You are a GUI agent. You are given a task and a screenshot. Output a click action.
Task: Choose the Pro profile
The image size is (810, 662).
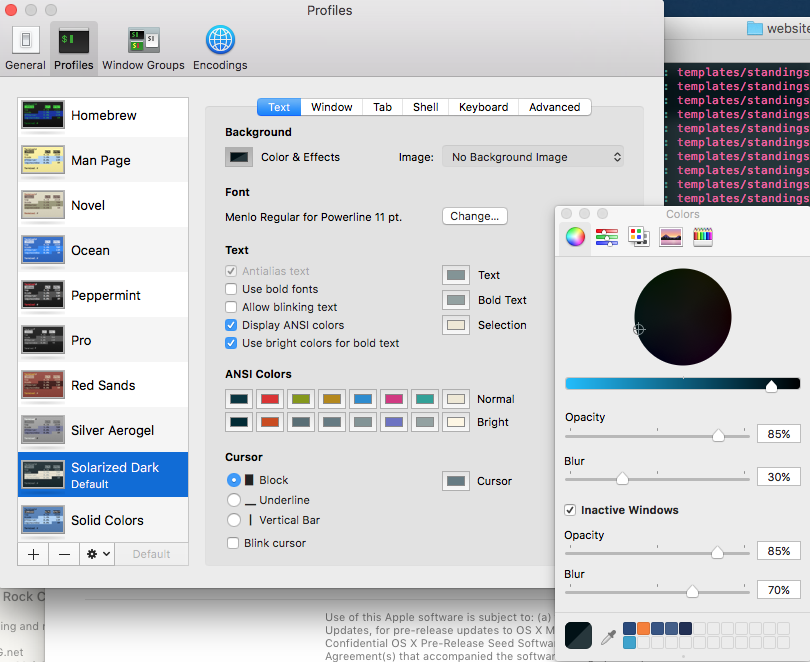(x=103, y=340)
